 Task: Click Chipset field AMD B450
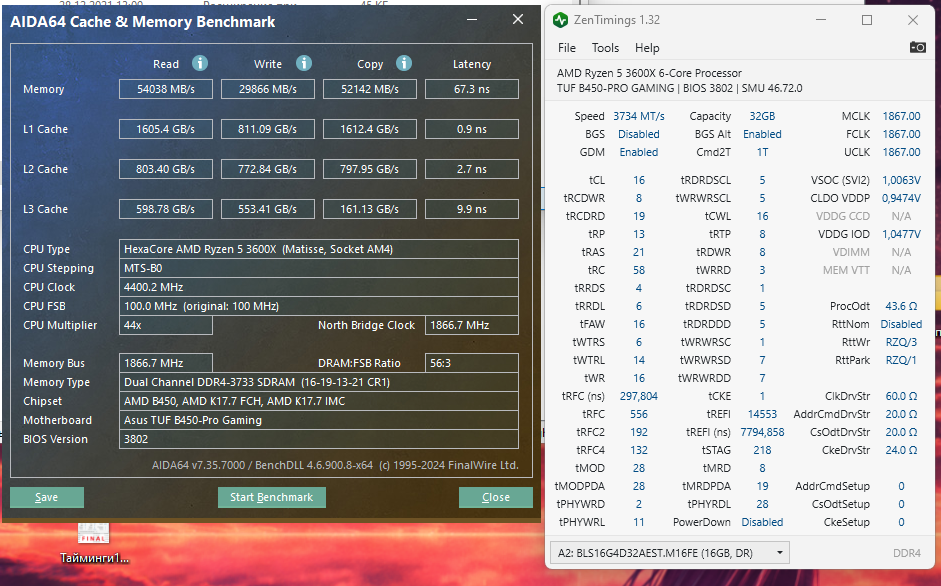pyautogui.click(x=319, y=401)
